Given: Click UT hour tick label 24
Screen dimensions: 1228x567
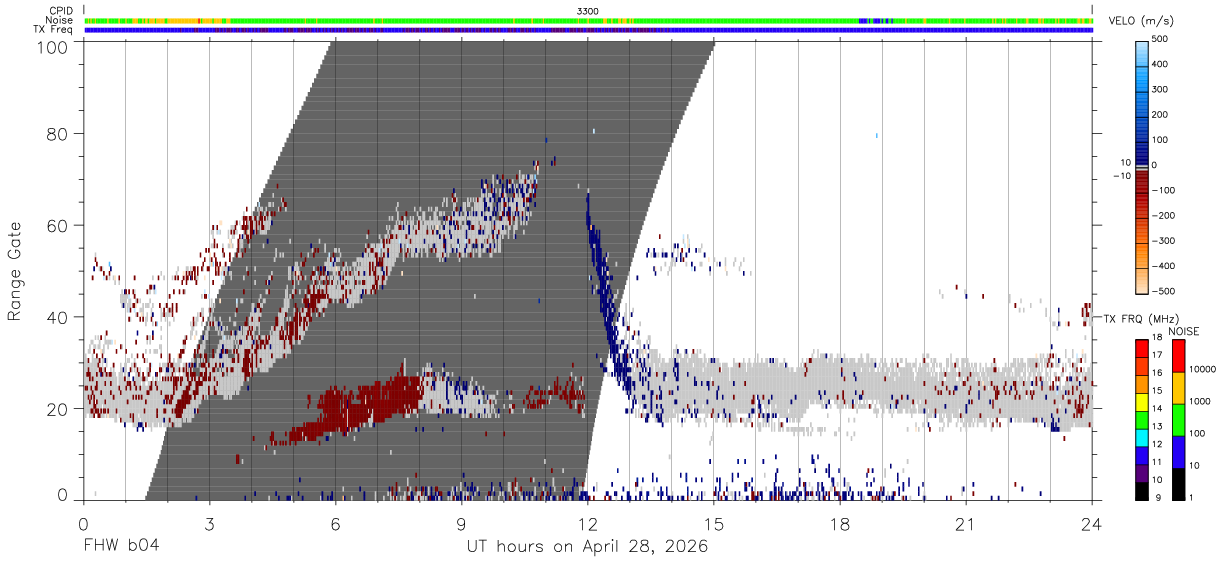Looking at the screenshot, I should [x=1091, y=525].
